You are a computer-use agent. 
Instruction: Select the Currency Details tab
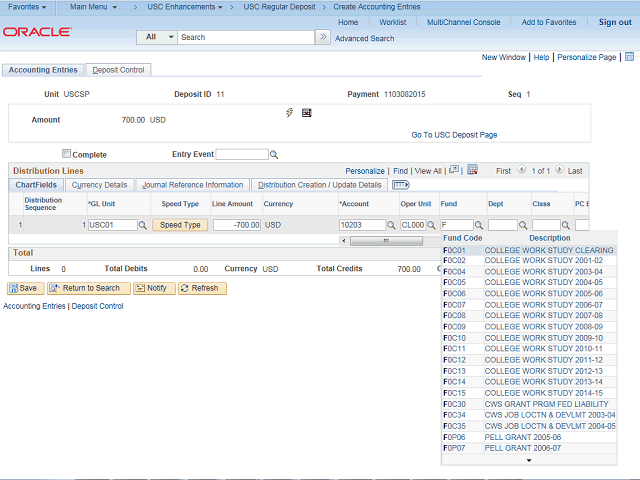tap(100, 185)
